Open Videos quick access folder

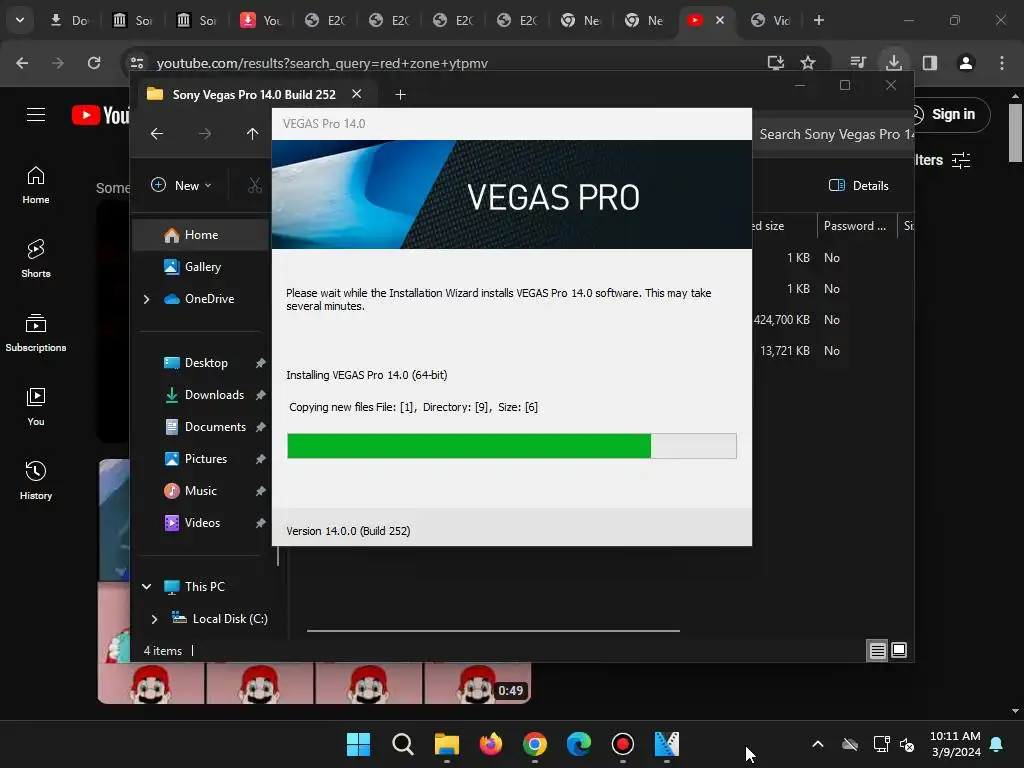click(x=200, y=523)
